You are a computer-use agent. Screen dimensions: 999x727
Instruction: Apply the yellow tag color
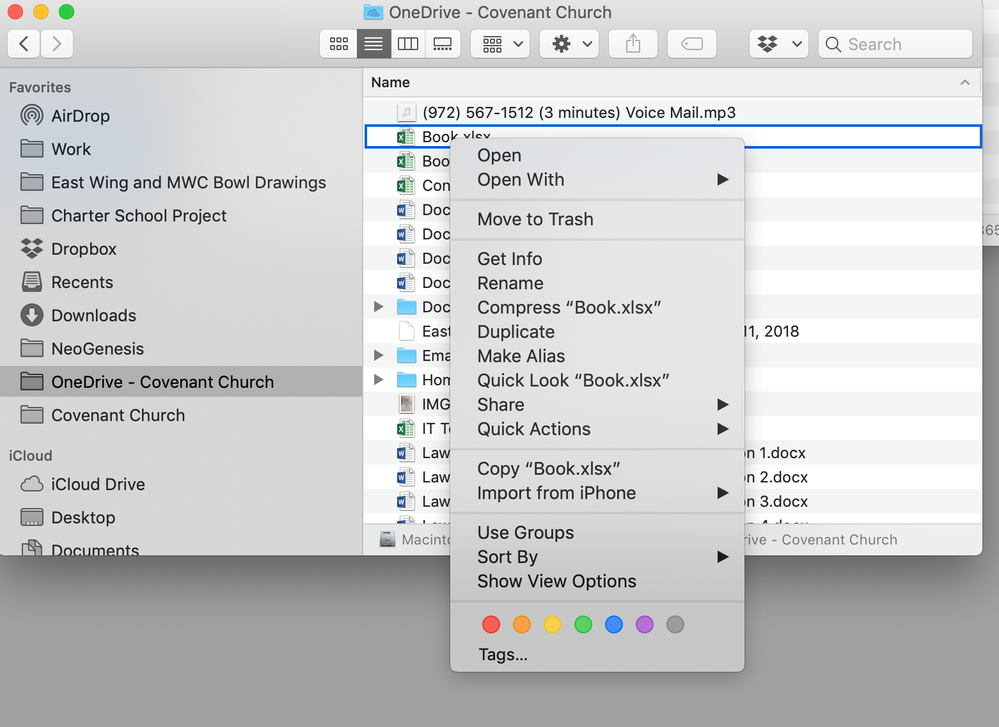pyautogui.click(x=552, y=624)
